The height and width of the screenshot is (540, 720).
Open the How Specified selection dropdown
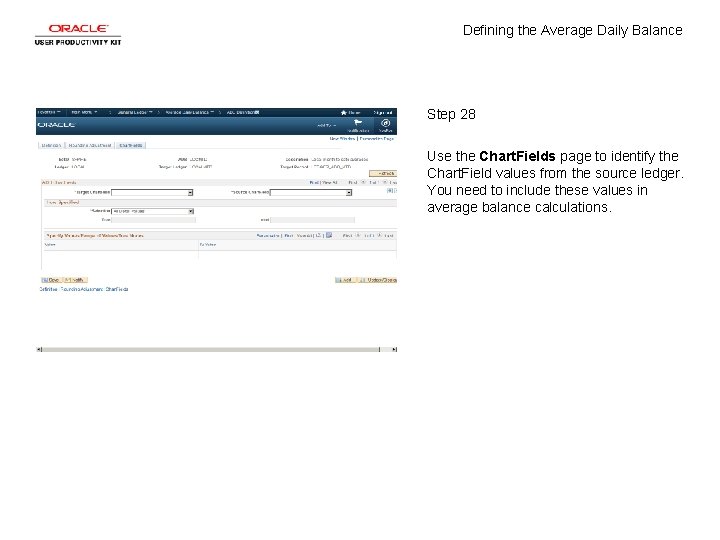tap(153, 211)
